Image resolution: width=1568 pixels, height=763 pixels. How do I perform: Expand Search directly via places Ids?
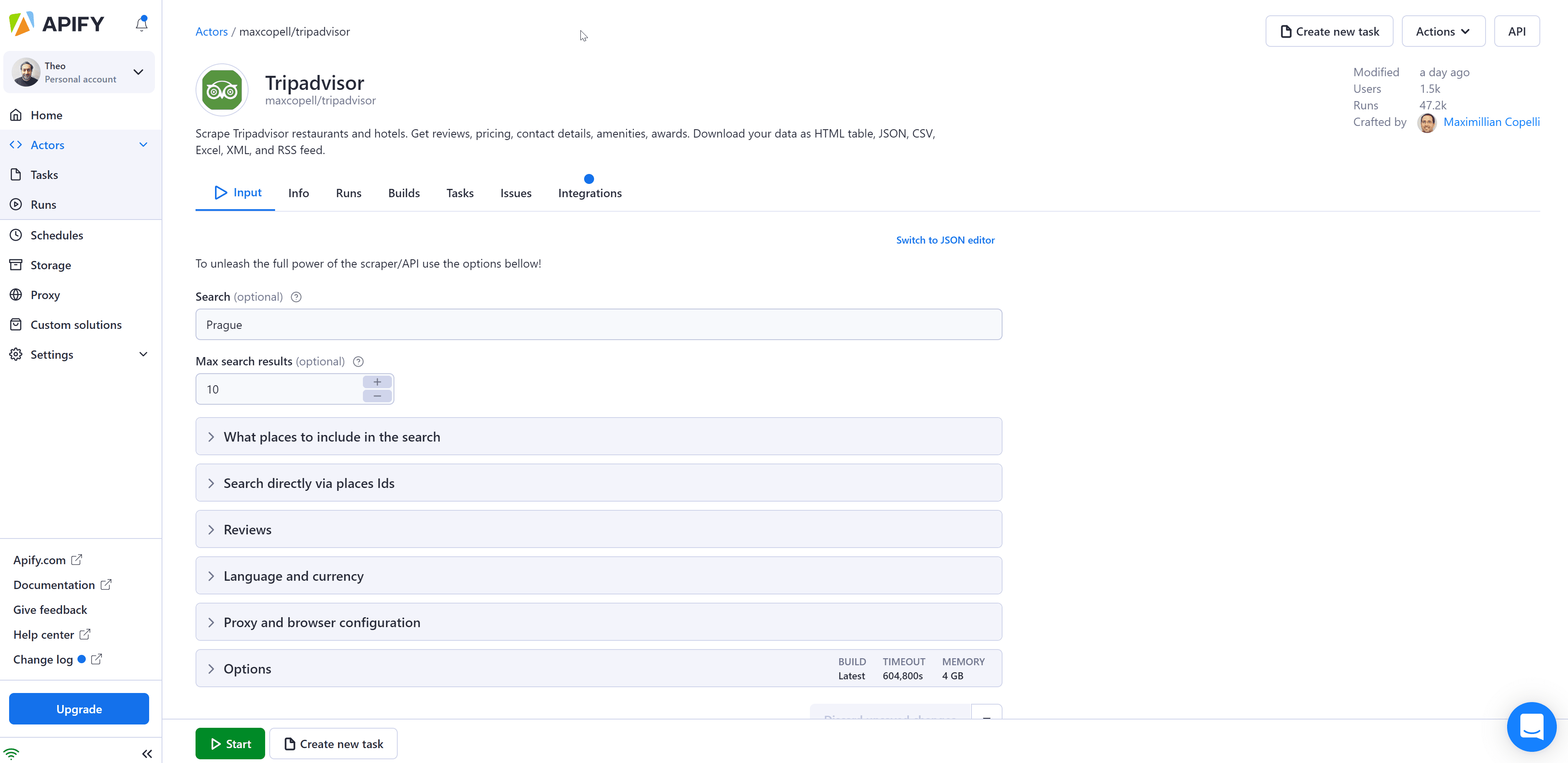point(598,483)
